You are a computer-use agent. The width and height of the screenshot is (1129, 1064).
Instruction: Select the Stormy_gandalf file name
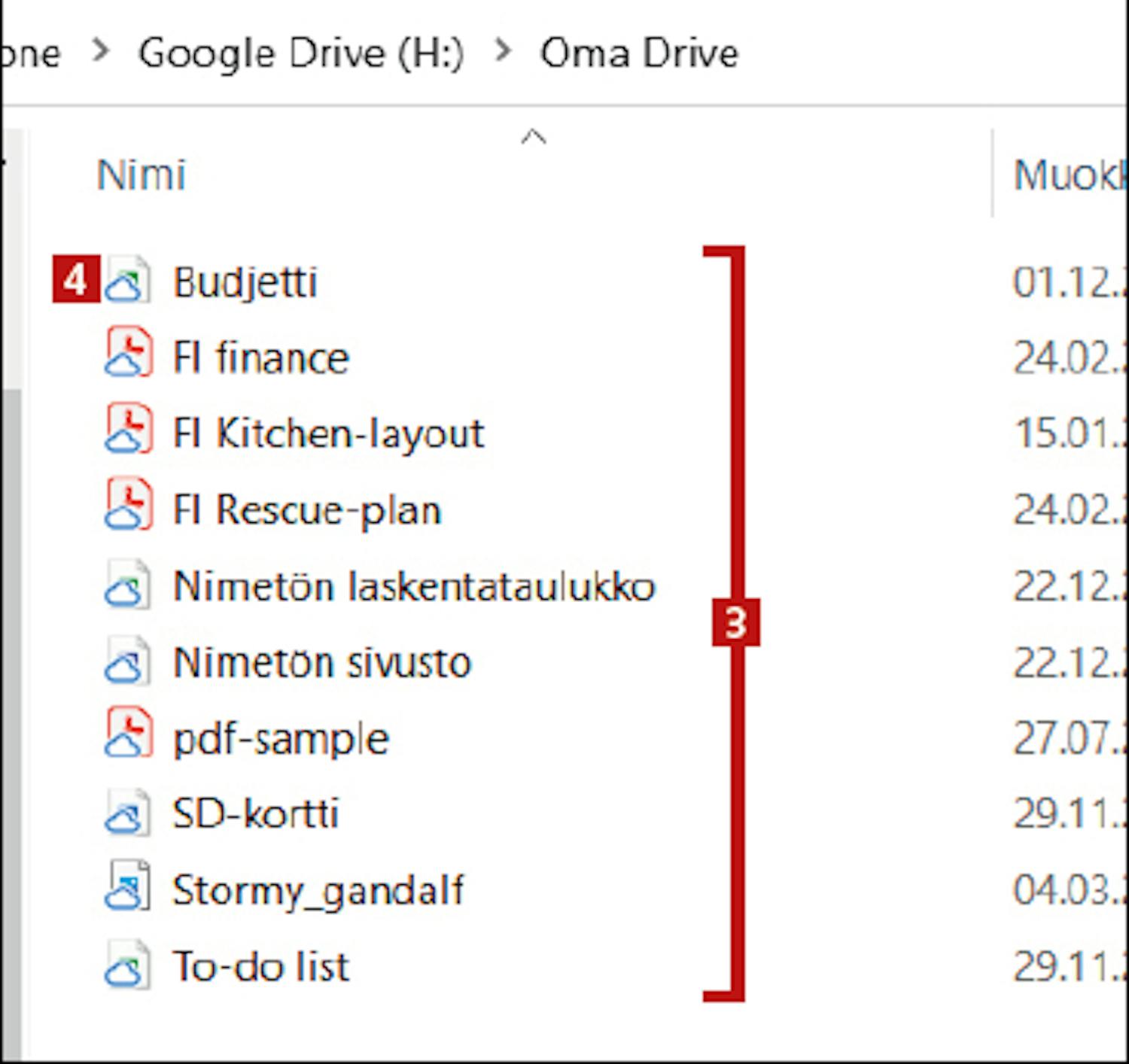pos(318,890)
